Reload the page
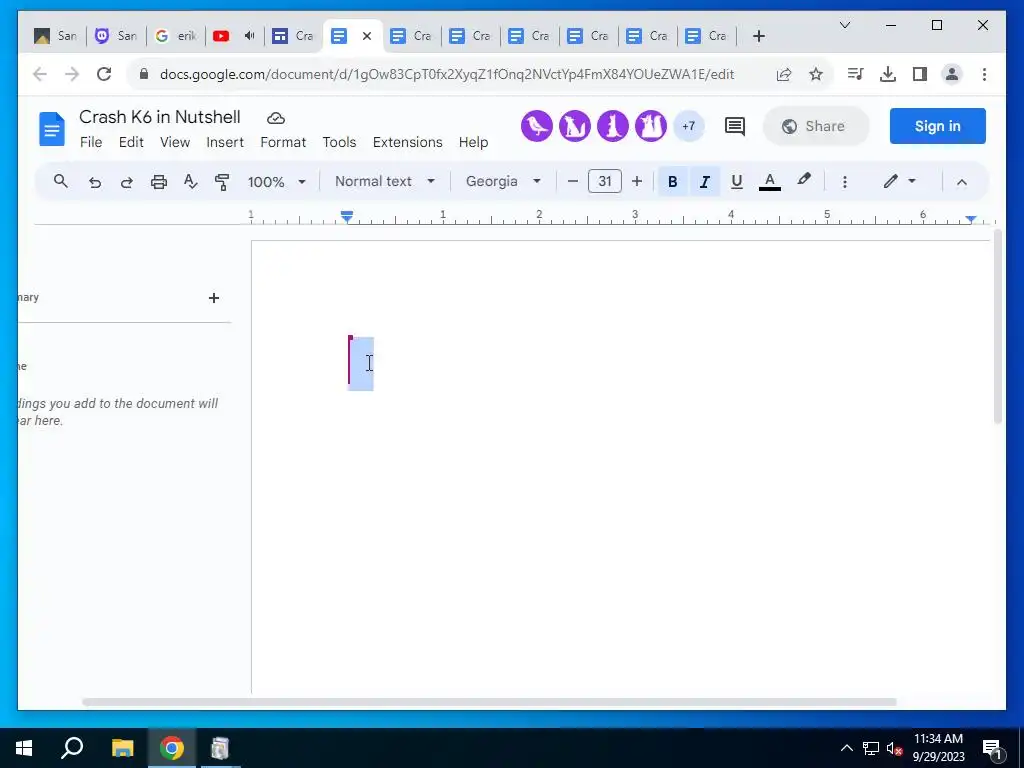The width and height of the screenshot is (1024, 768). (x=104, y=74)
